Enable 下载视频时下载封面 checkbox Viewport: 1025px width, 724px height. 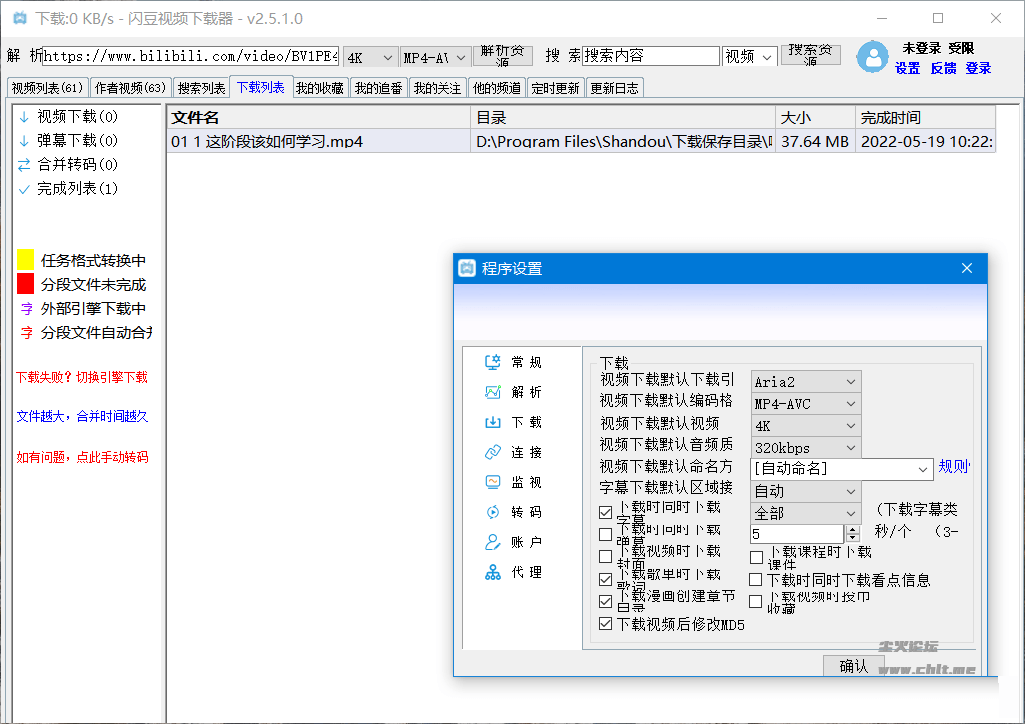(605, 557)
